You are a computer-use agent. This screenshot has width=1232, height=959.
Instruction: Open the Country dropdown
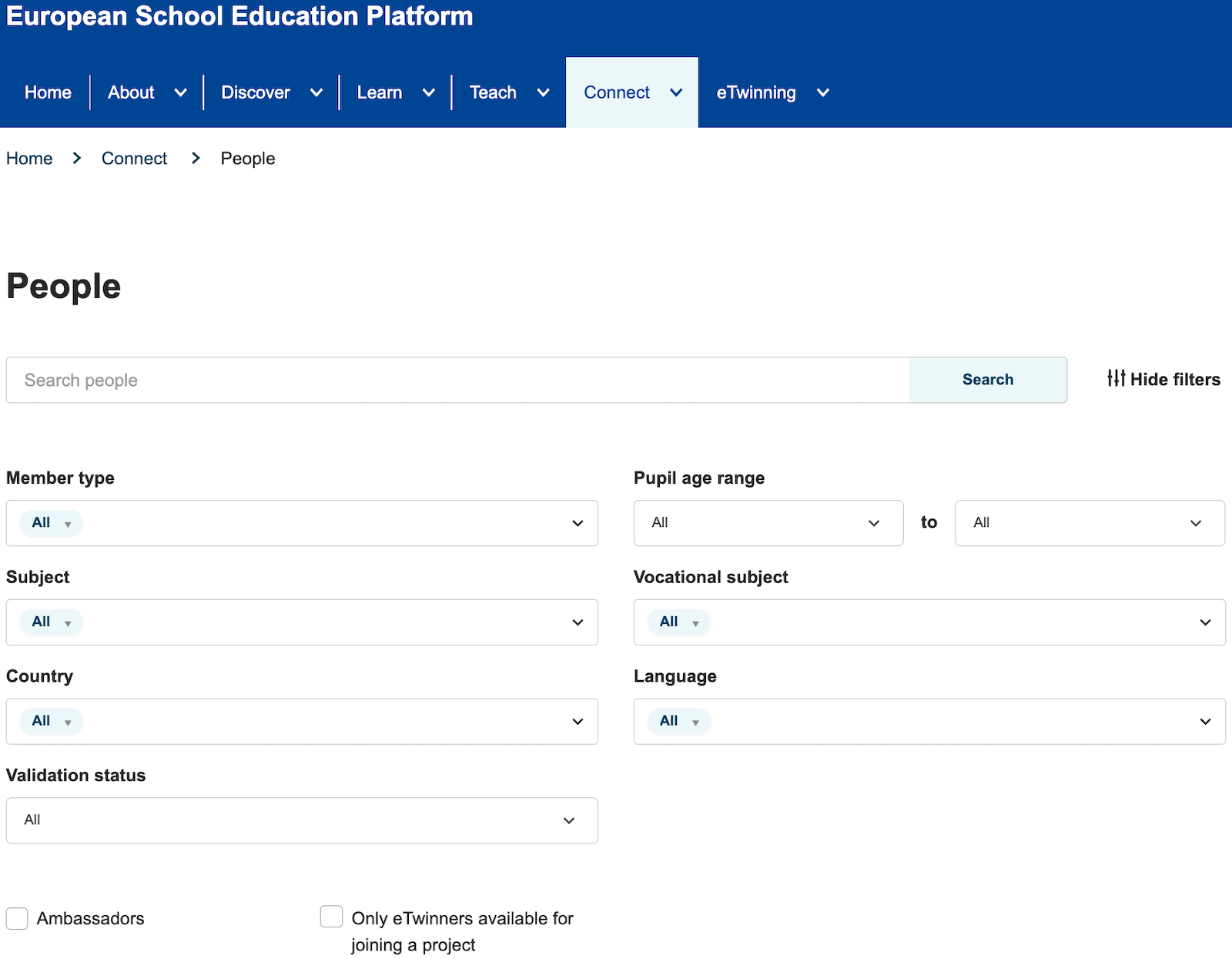tap(302, 722)
